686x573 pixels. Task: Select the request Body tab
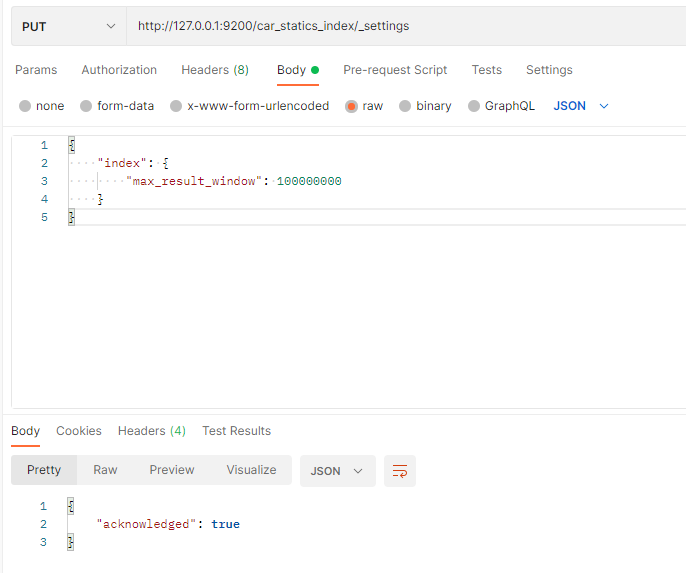298,70
